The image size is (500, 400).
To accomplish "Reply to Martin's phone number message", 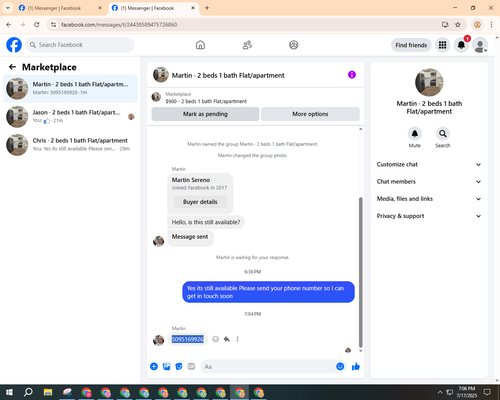I will [x=227, y=339].
